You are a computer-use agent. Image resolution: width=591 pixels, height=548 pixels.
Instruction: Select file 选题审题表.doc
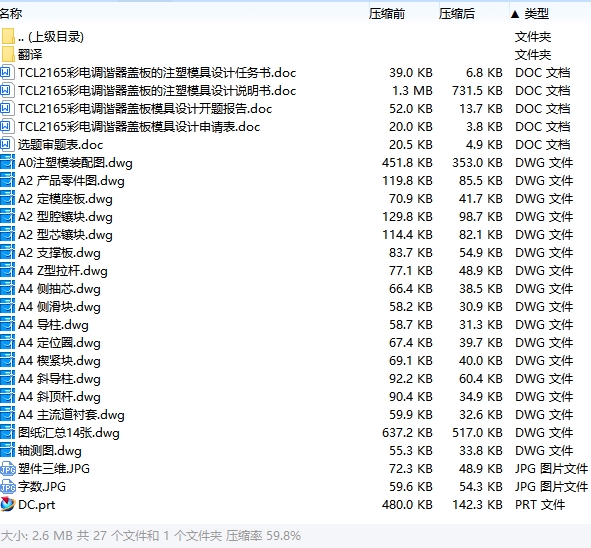coord(60,145)
